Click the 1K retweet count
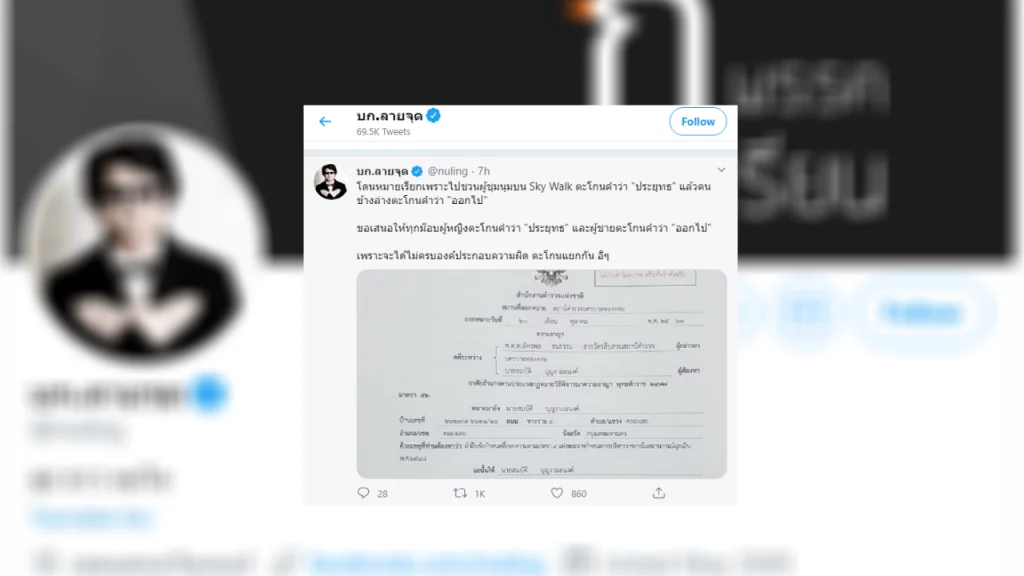 coord(479,494)
